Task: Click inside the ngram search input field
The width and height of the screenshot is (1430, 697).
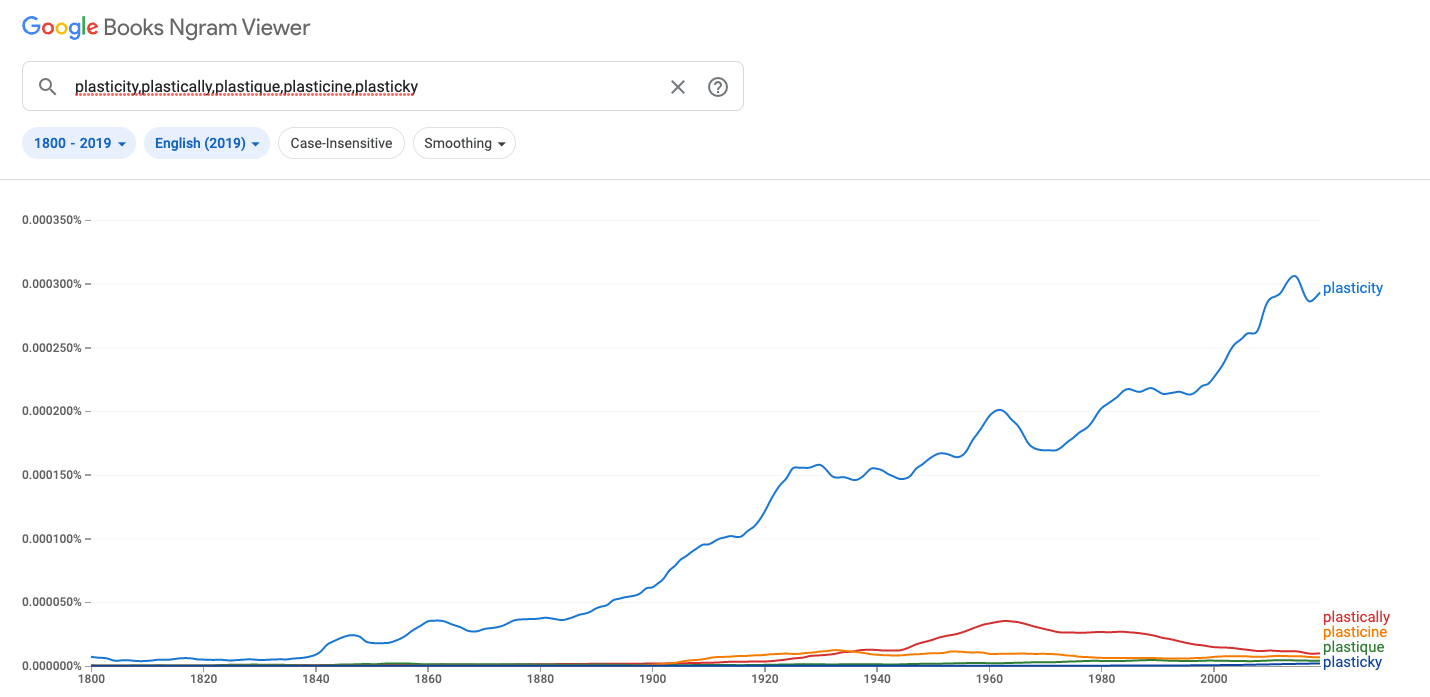Action: click(x=365, y=87)
